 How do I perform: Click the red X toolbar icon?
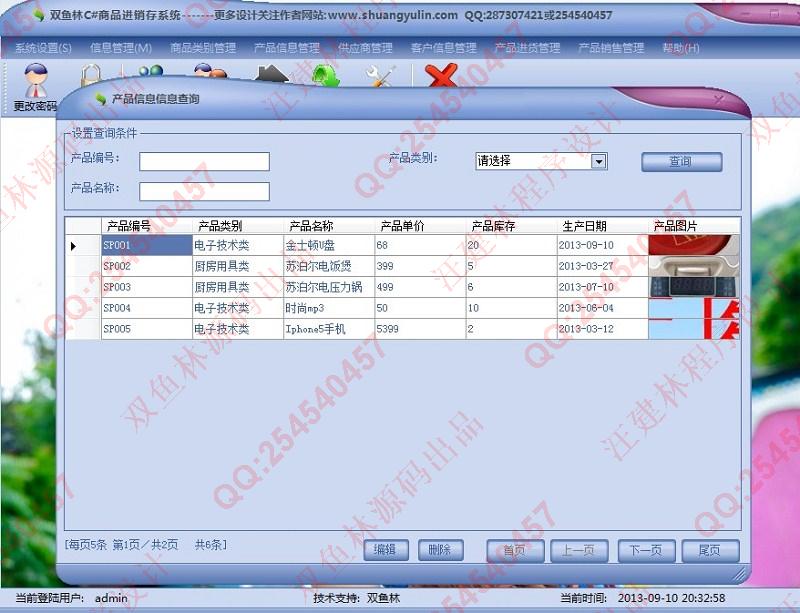click(440, 76)
